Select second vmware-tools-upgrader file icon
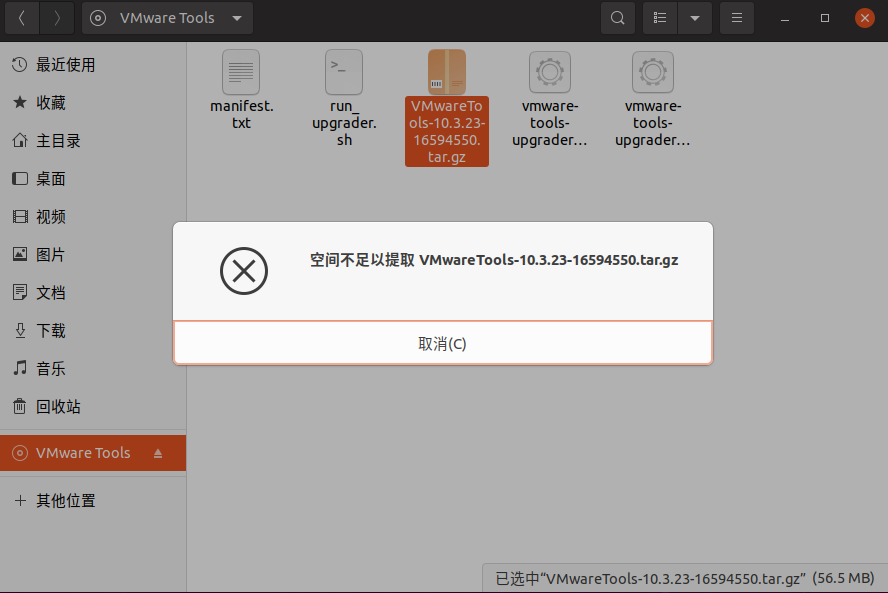This screenshot has width=888, height=593. coord(653,72)
